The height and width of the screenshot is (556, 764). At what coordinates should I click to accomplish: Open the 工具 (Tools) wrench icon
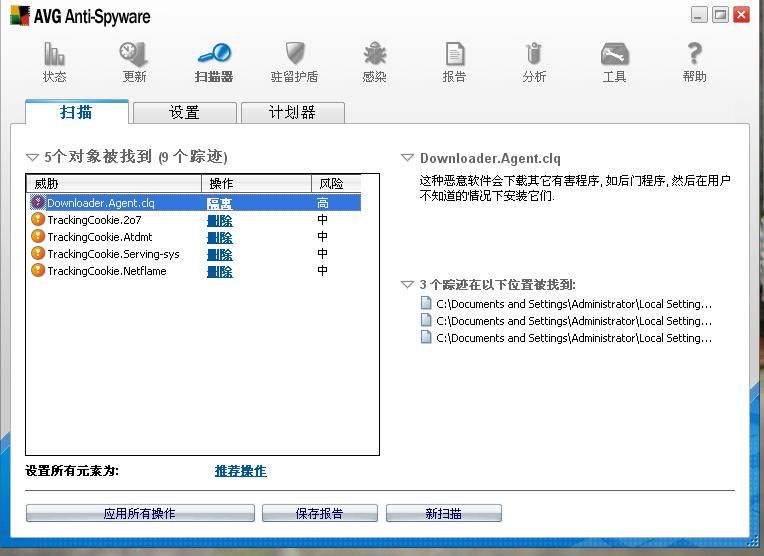point(614,54)
